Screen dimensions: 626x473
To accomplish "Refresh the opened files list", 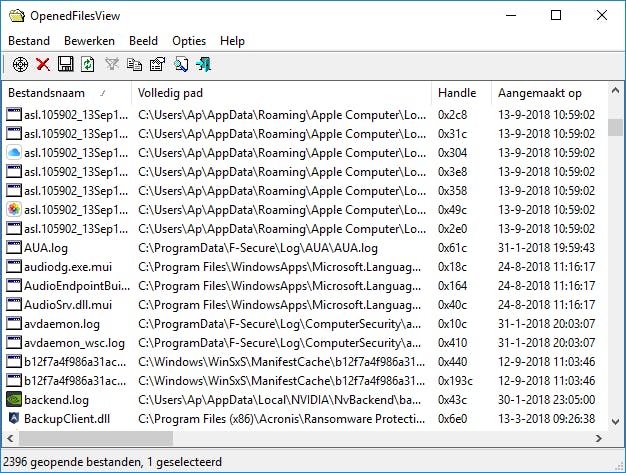I will click(x=88, y=65).
